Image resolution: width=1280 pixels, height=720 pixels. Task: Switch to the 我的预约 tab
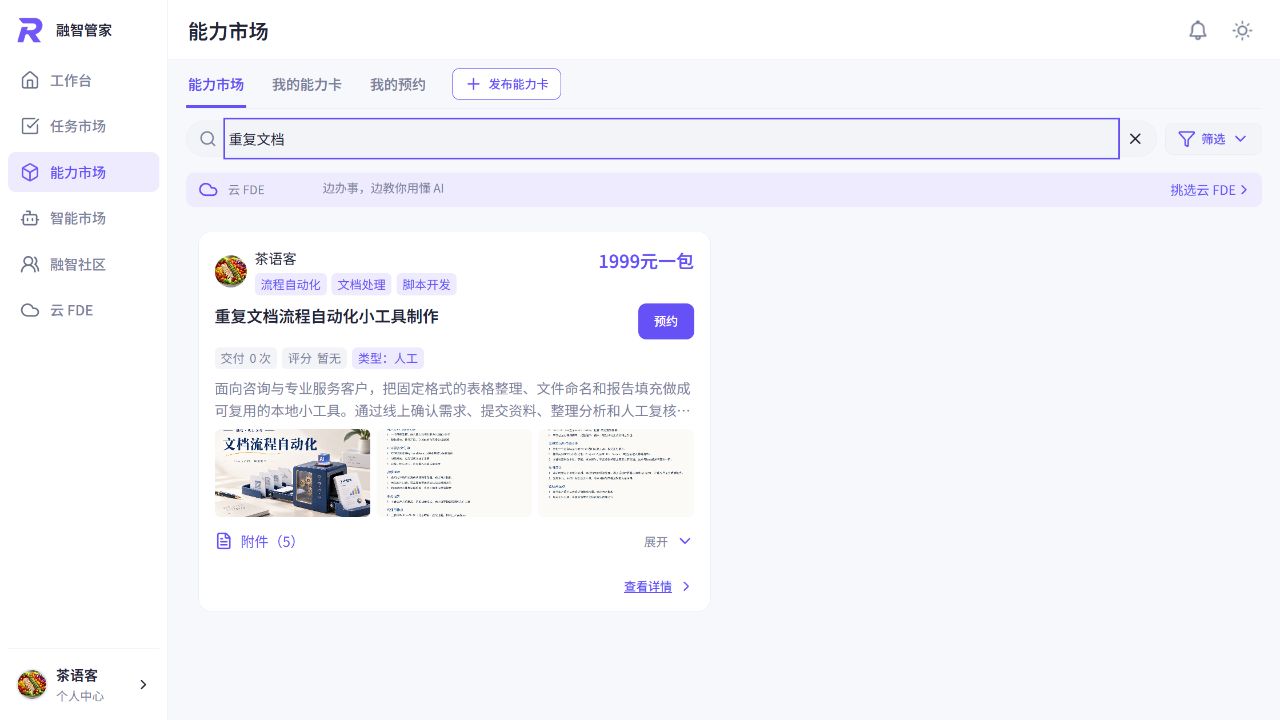(398, 85)
